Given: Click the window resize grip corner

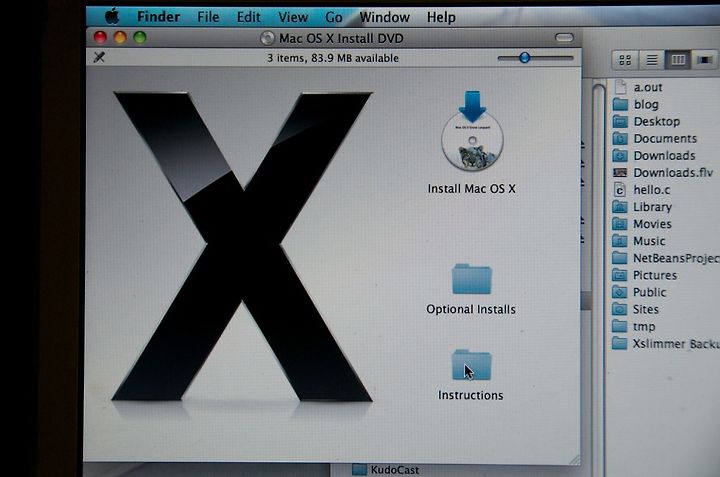Looking at the screenshot, I should [x=574, y=459].
